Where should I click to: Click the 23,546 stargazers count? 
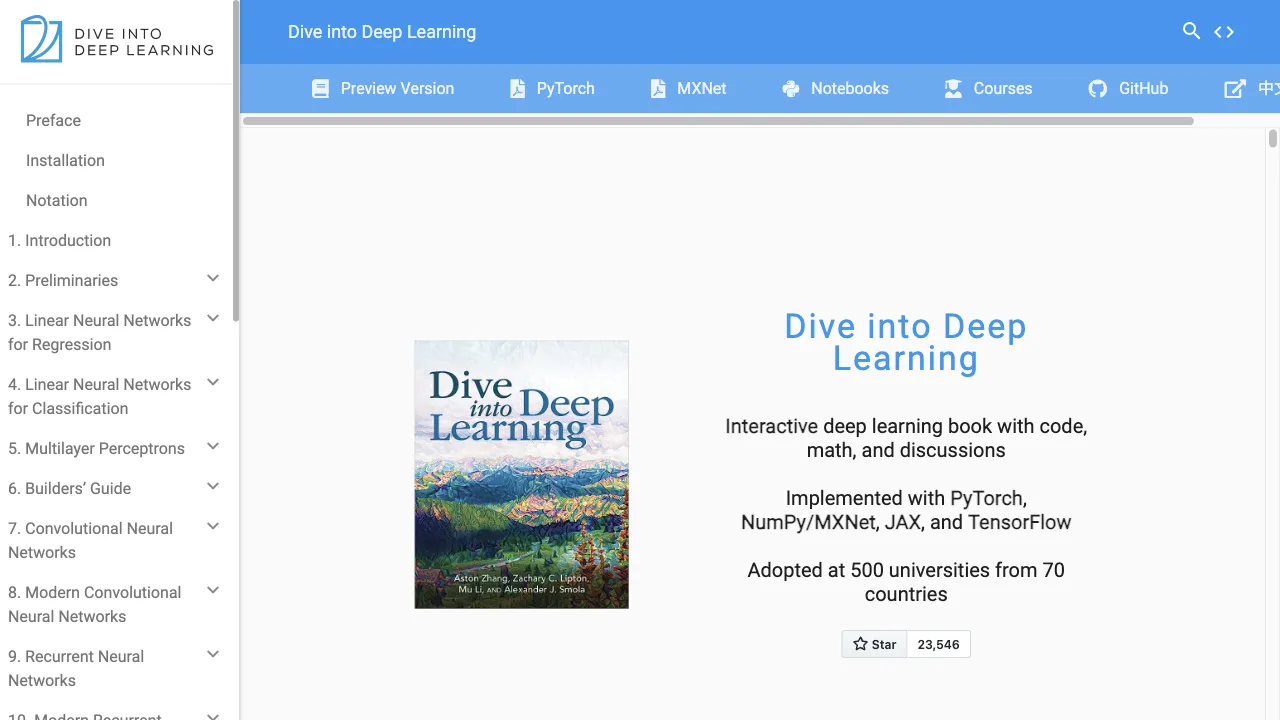938,644
